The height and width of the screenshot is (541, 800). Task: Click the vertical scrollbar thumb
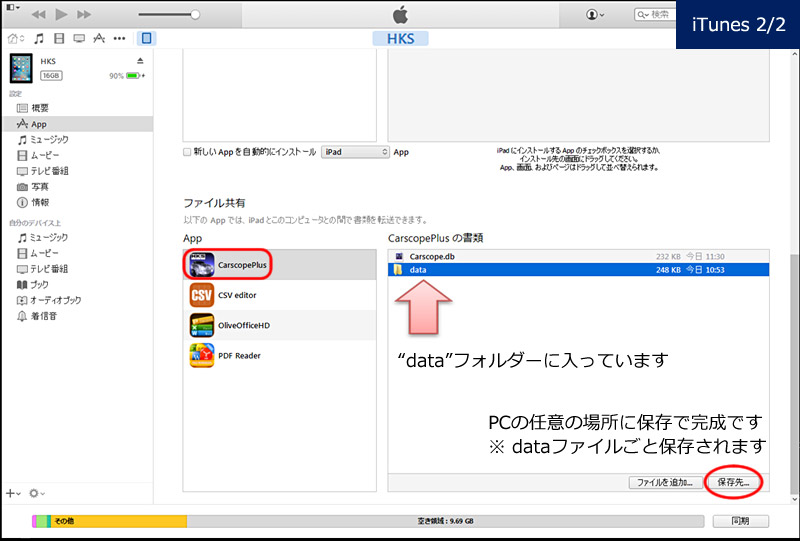point(794,373)
